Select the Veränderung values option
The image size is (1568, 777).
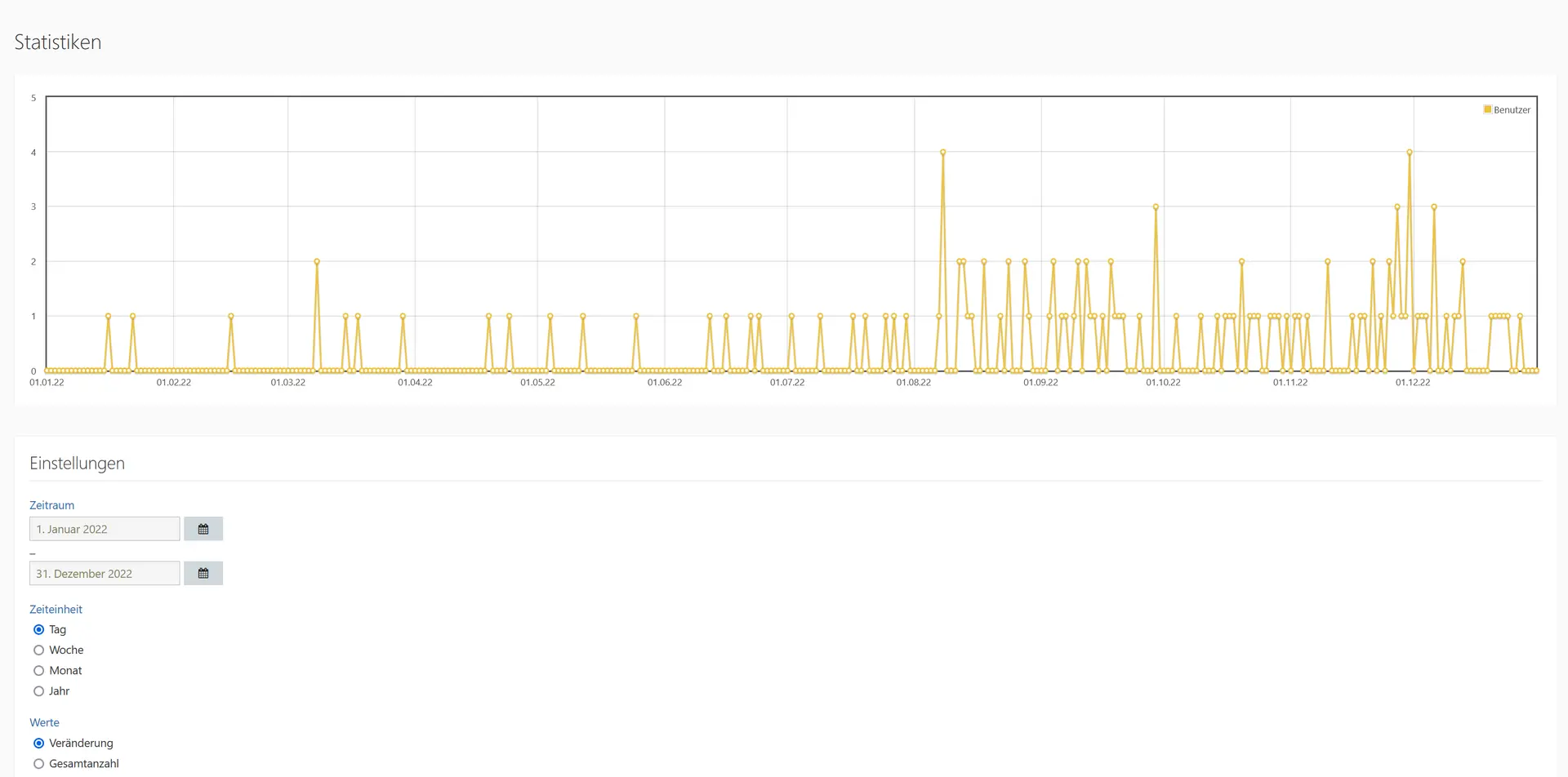tap(38, 743)
